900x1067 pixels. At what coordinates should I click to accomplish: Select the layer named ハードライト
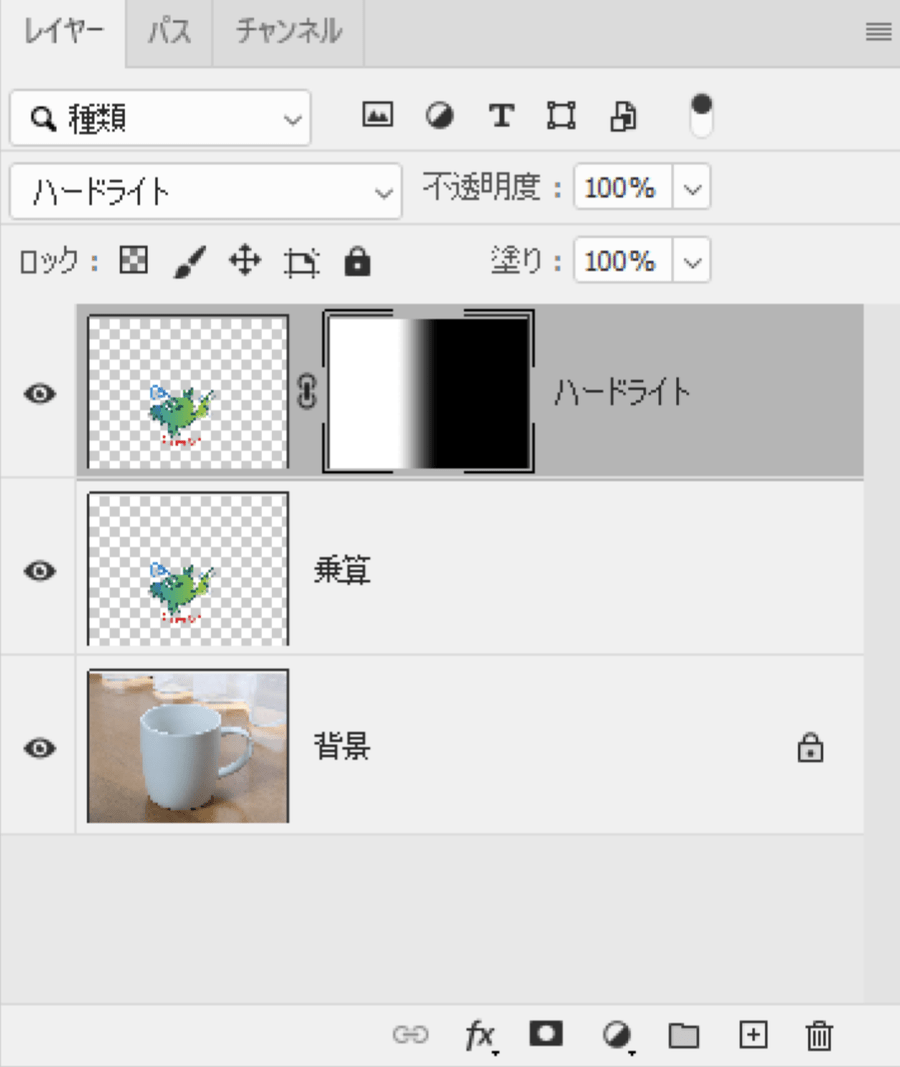pyautogui.click(x=622, y=392)
